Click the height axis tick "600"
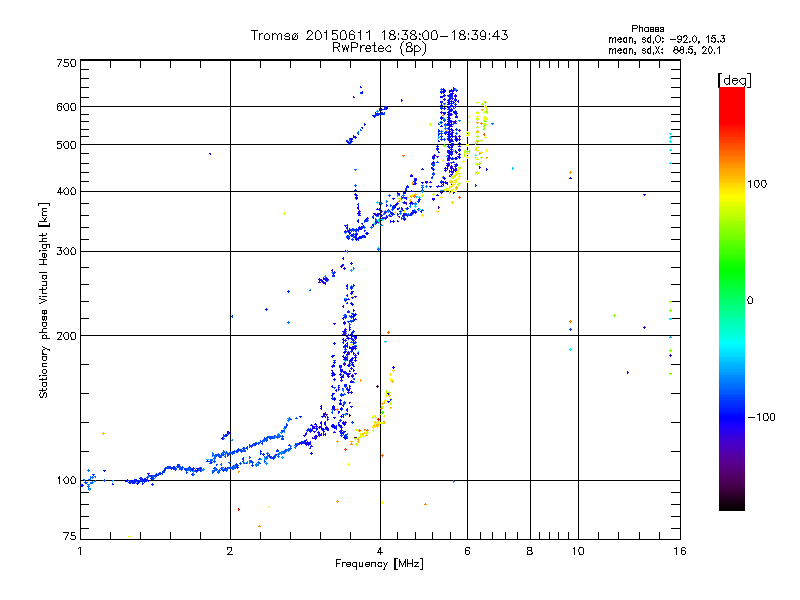Image resolution: width=800 pixels, height=600 pixels. coord(66,107)
